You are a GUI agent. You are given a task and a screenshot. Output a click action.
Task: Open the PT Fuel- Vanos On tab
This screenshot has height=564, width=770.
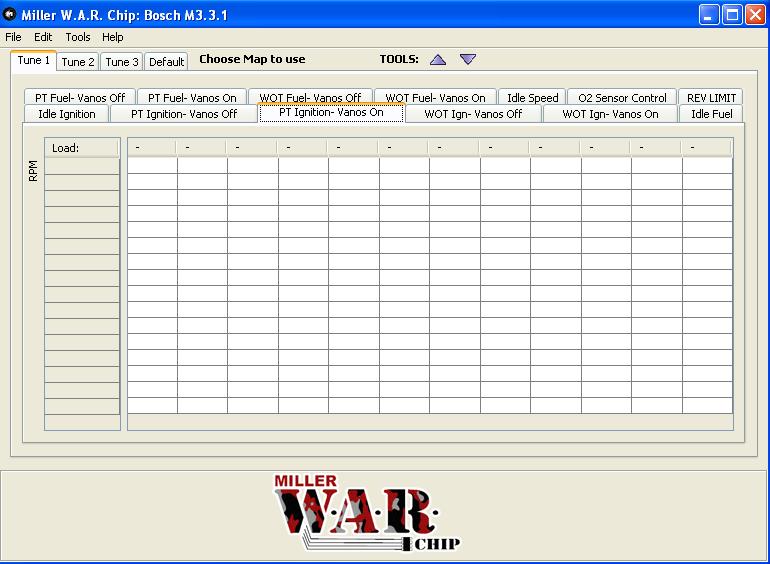[192, 97]
